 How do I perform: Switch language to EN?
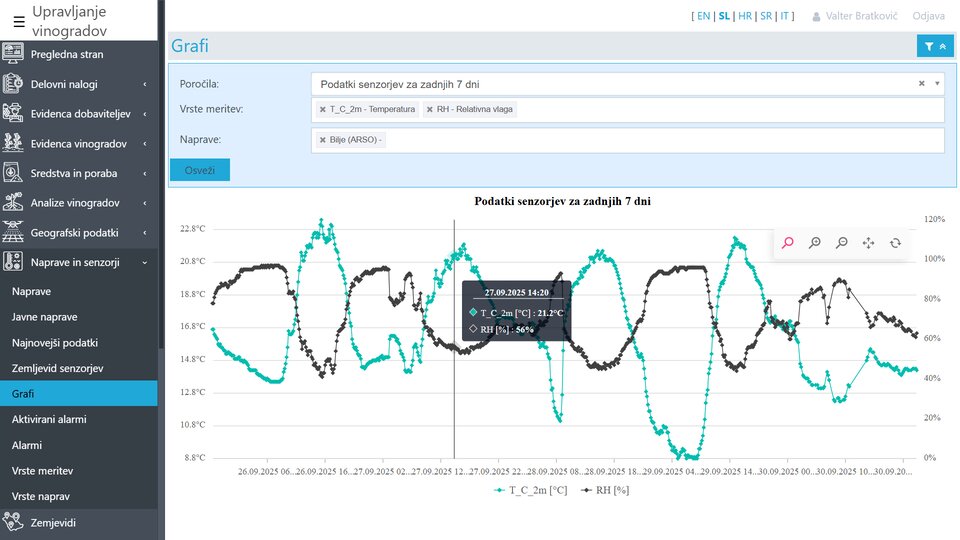click(x=703, y=16)
